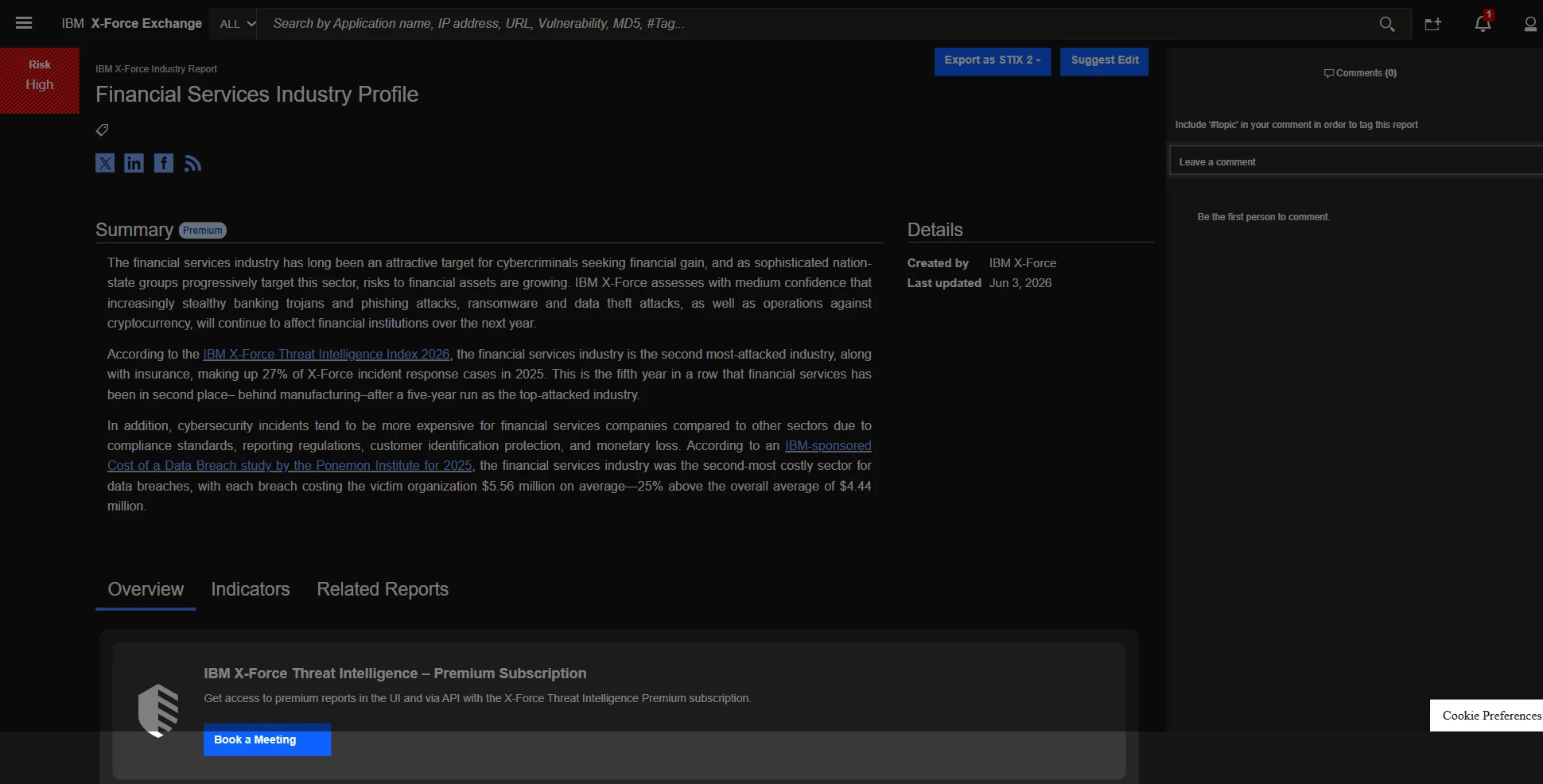This screenshot has height=784, width=1543.
Task: Open the ALL search category dropdown
Action: pos(237,24)
